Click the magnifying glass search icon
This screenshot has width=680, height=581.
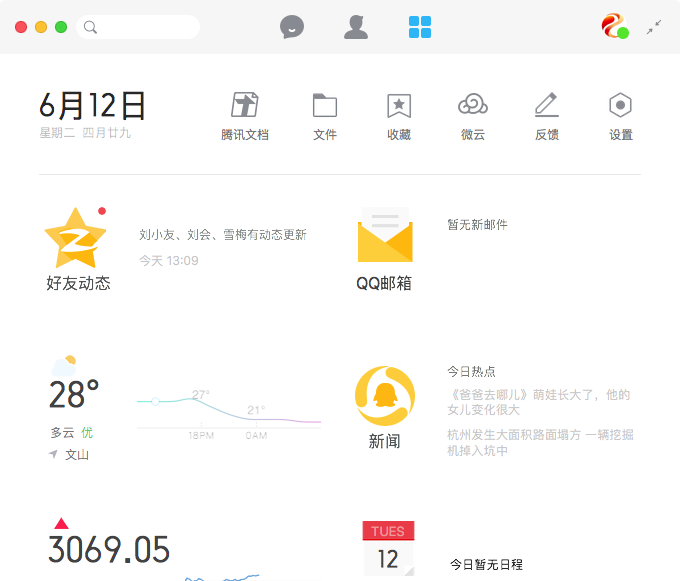coord(90,27)
